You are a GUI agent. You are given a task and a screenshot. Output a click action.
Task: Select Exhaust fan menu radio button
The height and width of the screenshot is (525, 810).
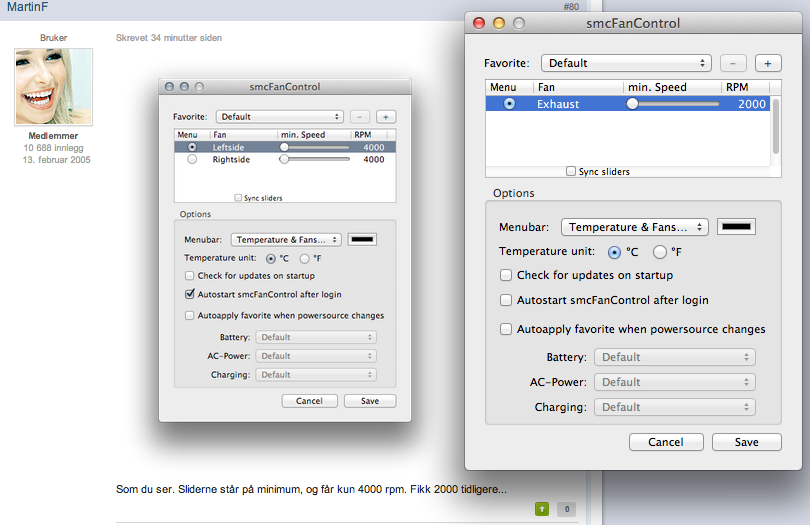pyautogui.click(x=509, y=104)
